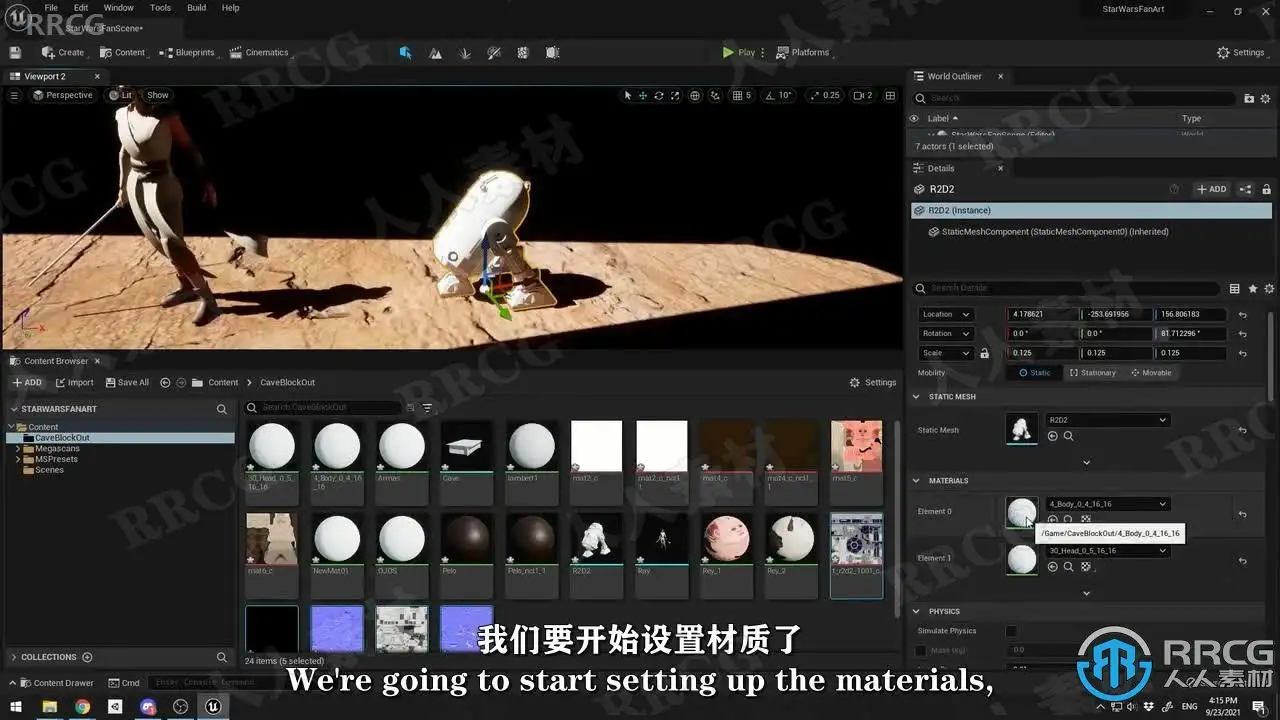
Task: Choose the Rotate tool in viewport
Action: pyautogui.click(x=658, y=95)
